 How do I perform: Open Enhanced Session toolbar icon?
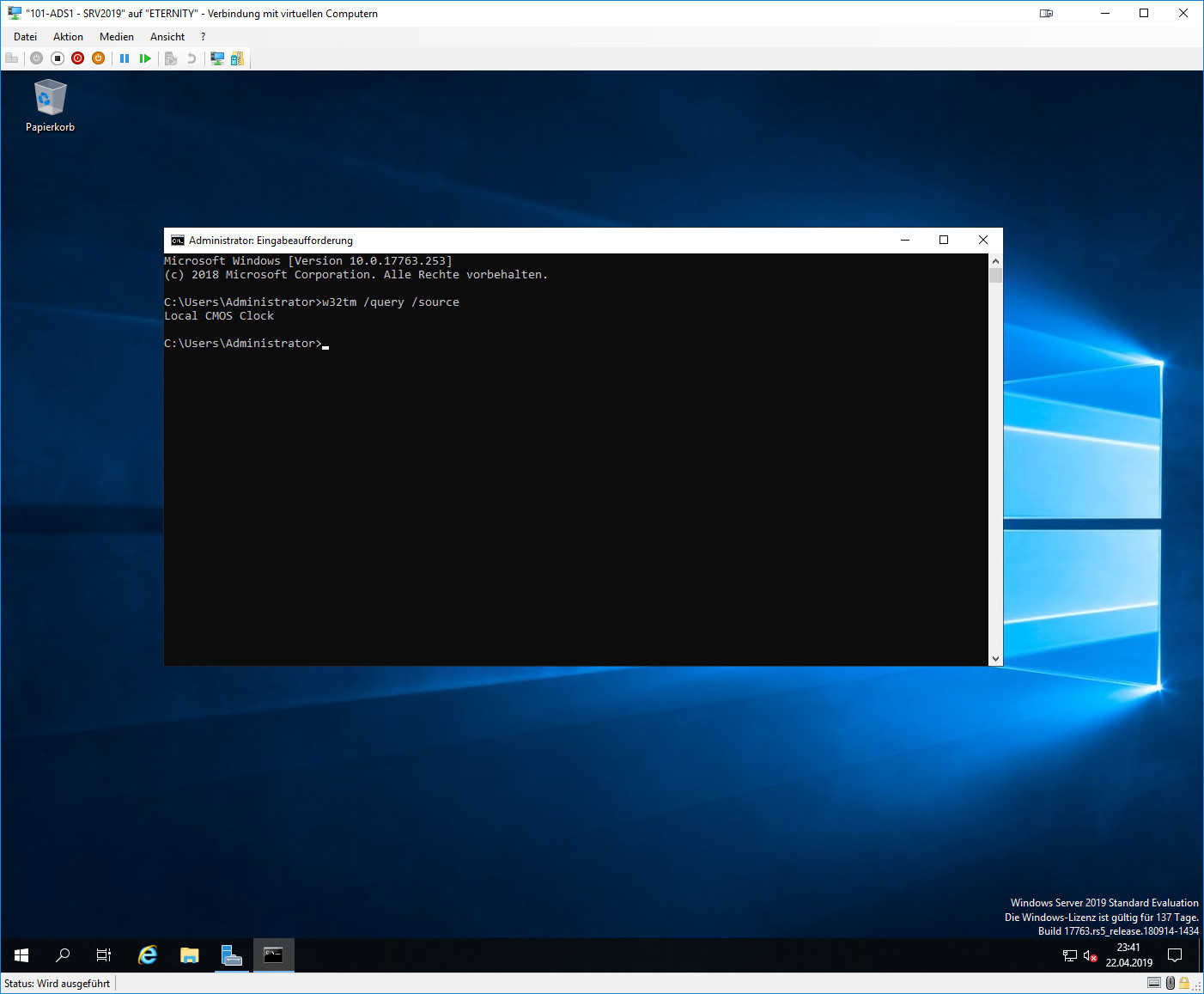(x=217, y=58)
